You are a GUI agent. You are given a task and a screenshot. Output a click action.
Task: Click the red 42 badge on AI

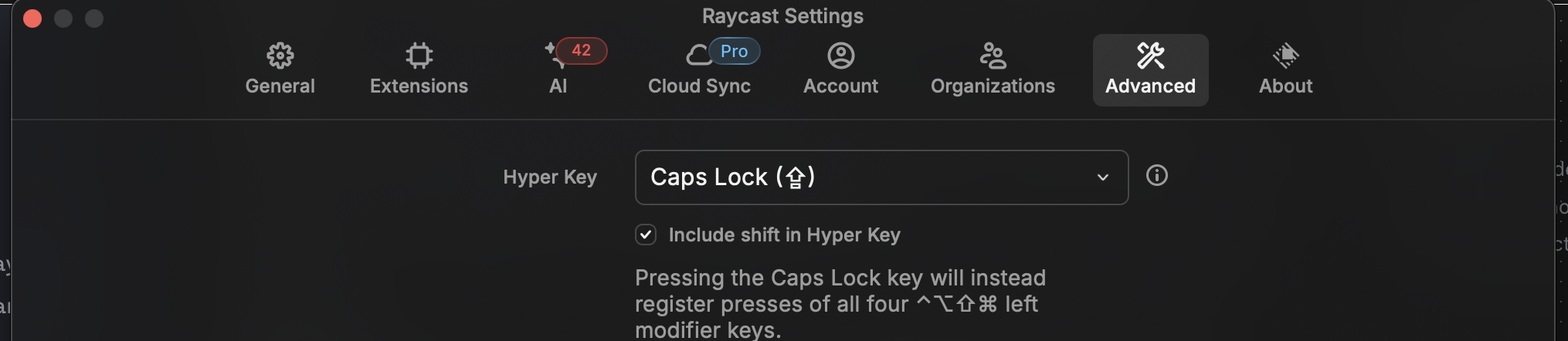(582, 51)
